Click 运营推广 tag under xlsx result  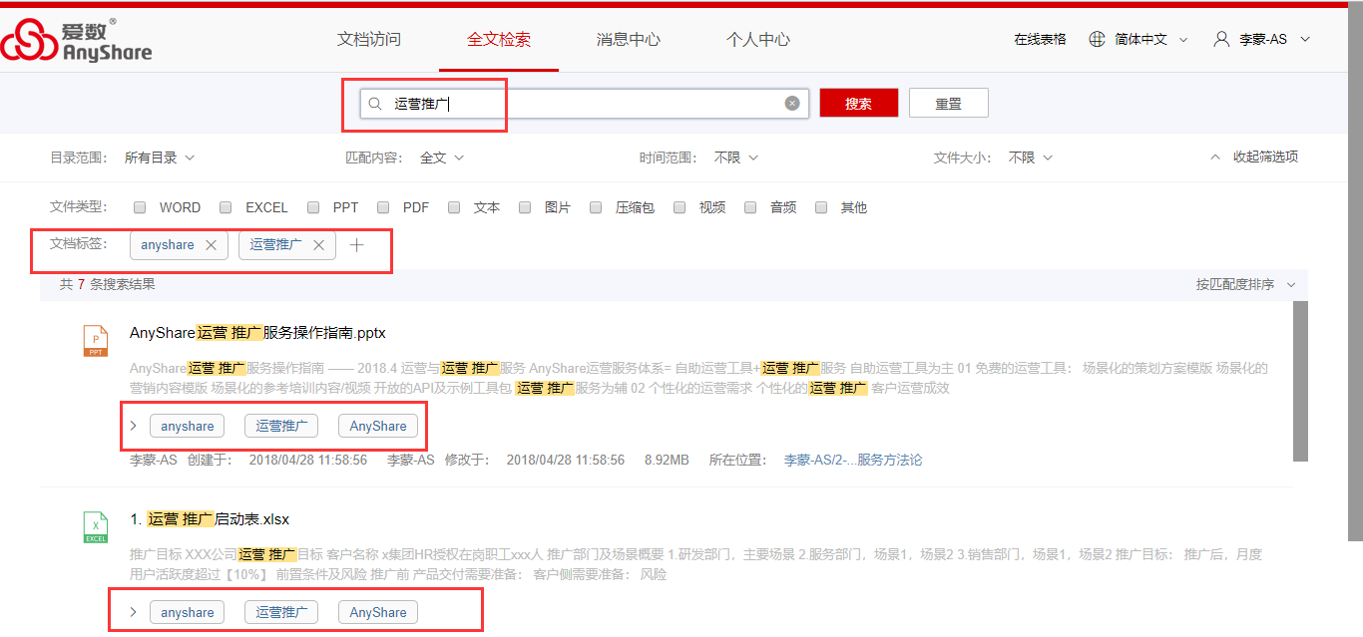pos(281,612)
